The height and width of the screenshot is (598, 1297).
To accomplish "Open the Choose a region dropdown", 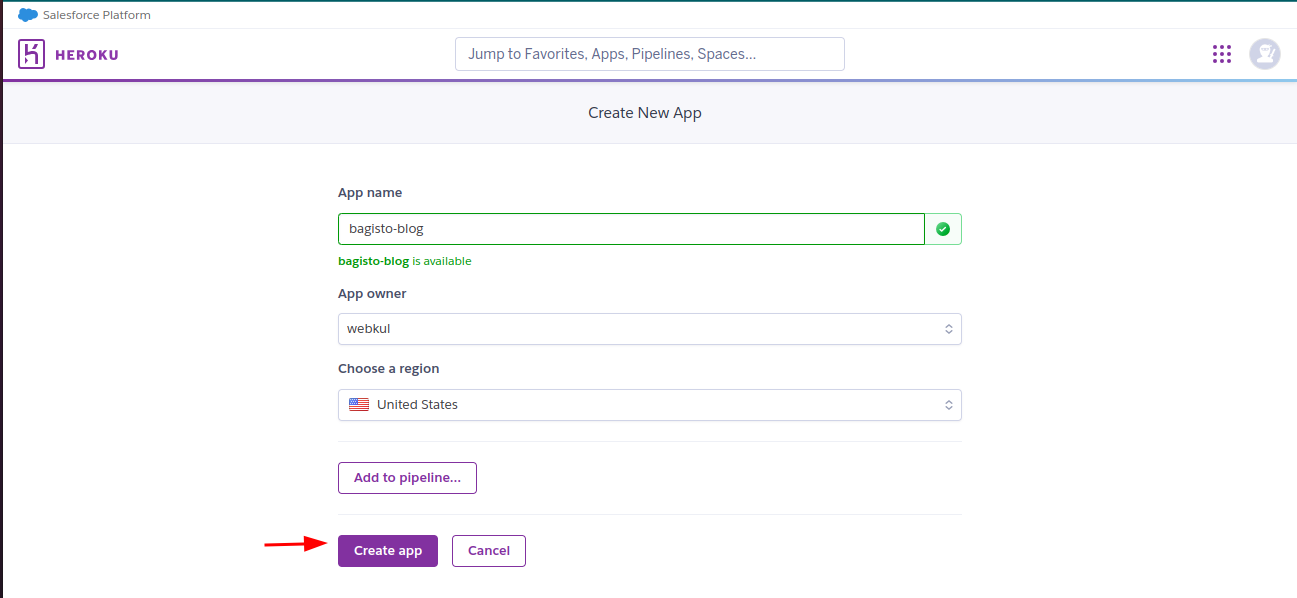I will click(650, 405).
